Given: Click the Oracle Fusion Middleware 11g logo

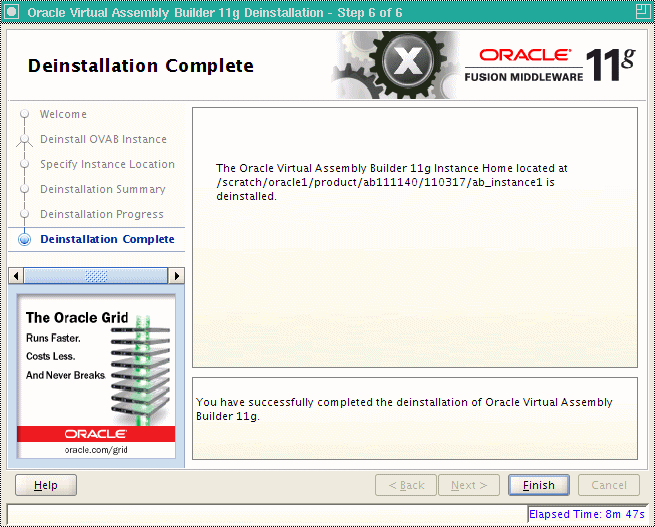Looking at the screenshot, I should [550, 65].
